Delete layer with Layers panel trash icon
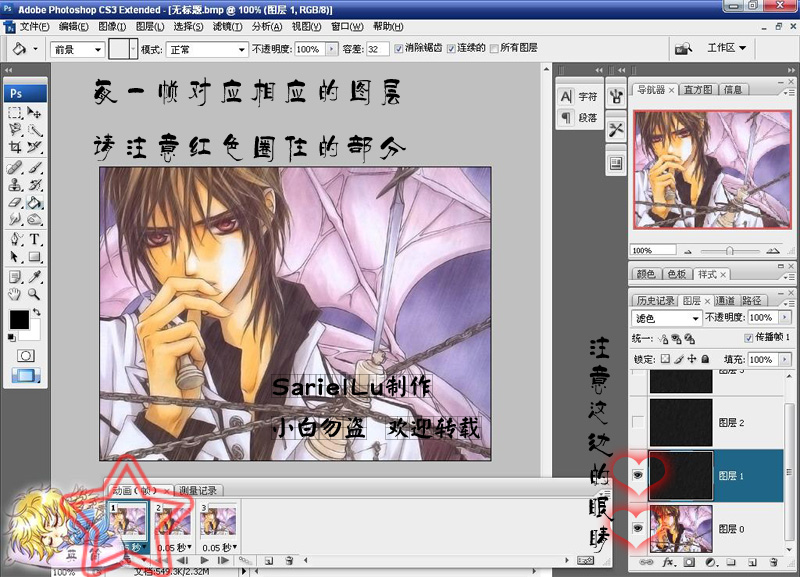Viewport: 800px width, 577px height. coord(773,562)
